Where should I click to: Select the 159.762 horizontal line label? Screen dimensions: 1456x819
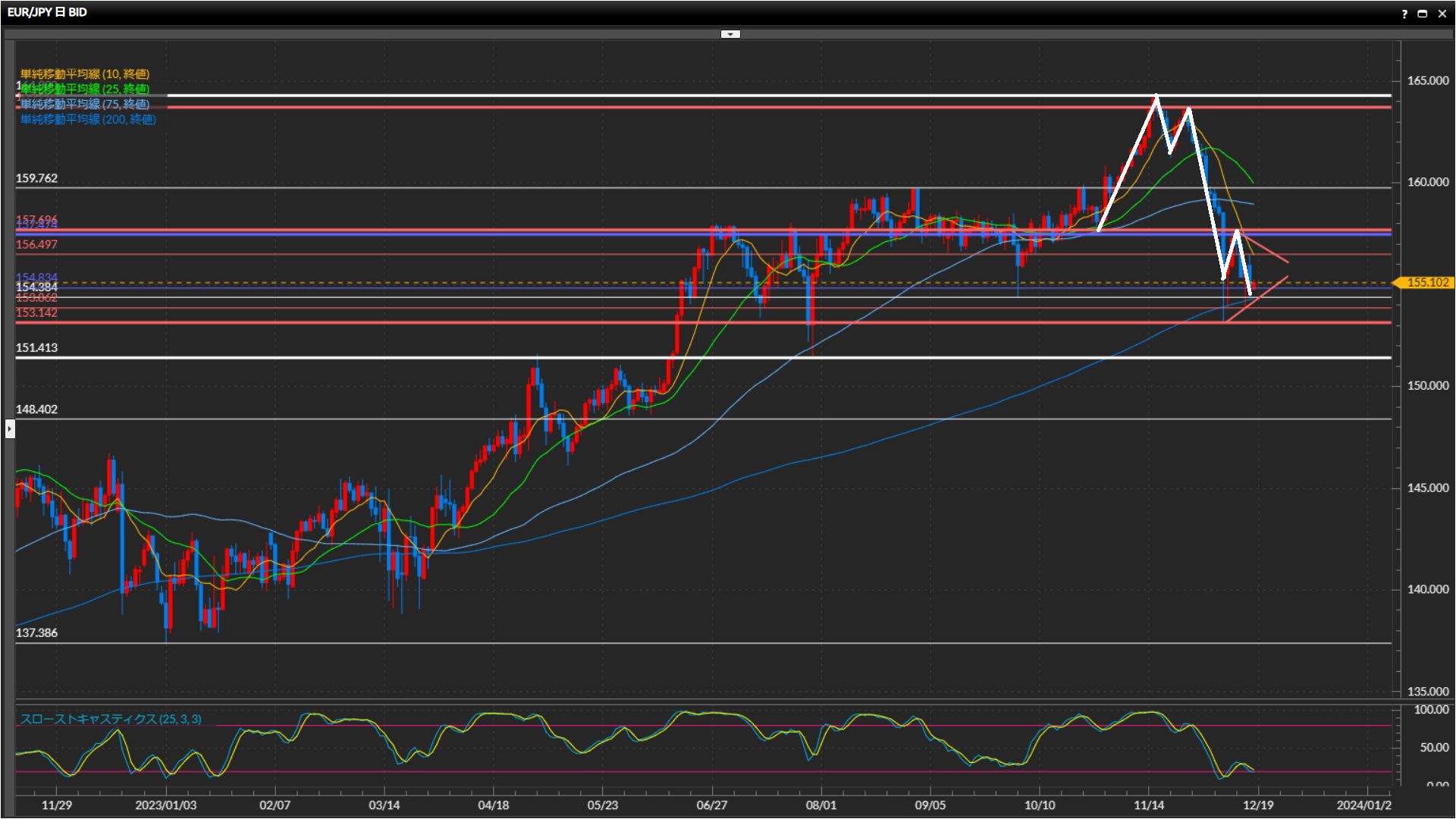(x=36, y=178)
